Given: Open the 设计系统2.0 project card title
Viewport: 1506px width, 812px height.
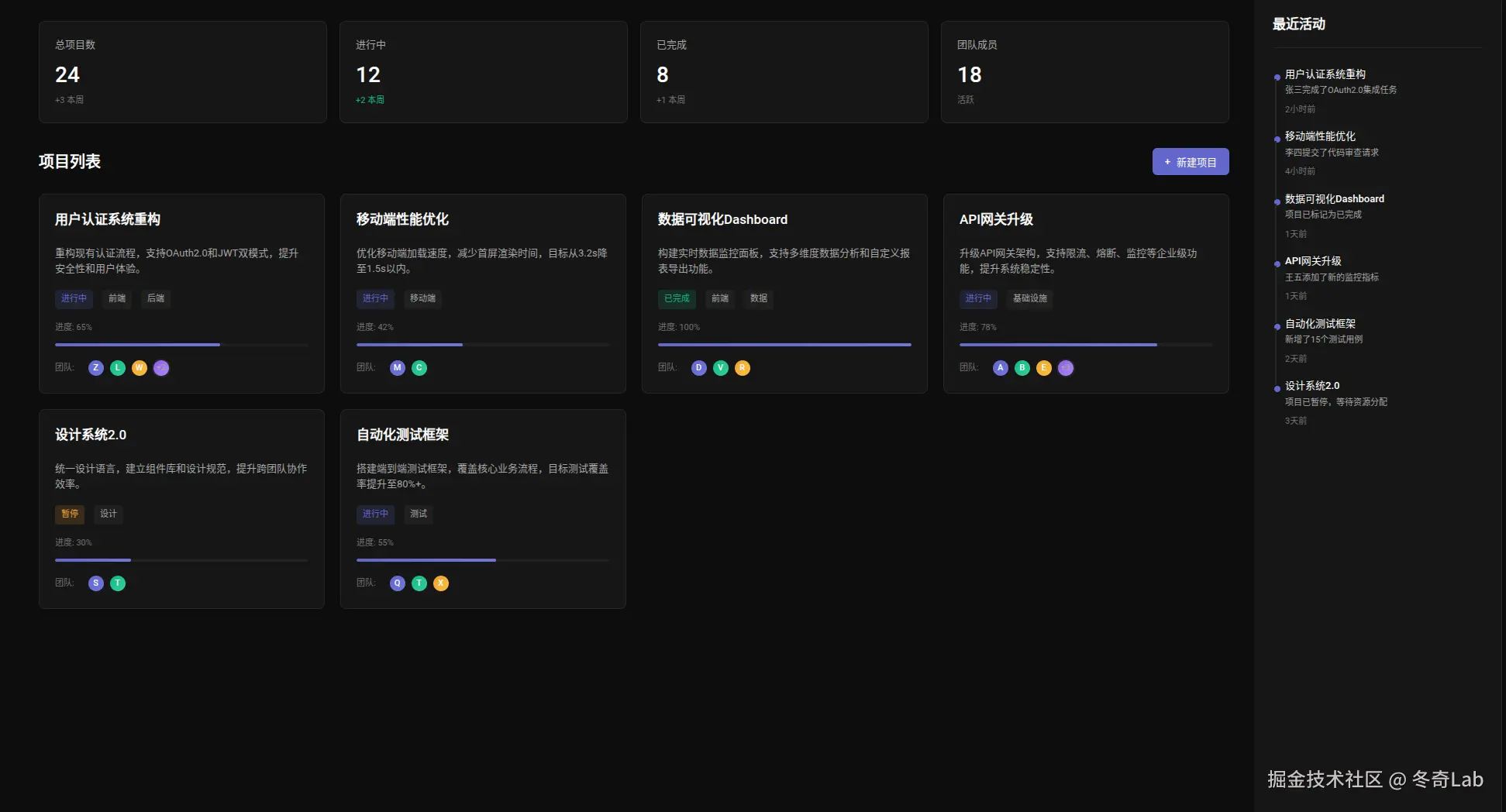Looking at the screenshot, I should tap(91, 435).
